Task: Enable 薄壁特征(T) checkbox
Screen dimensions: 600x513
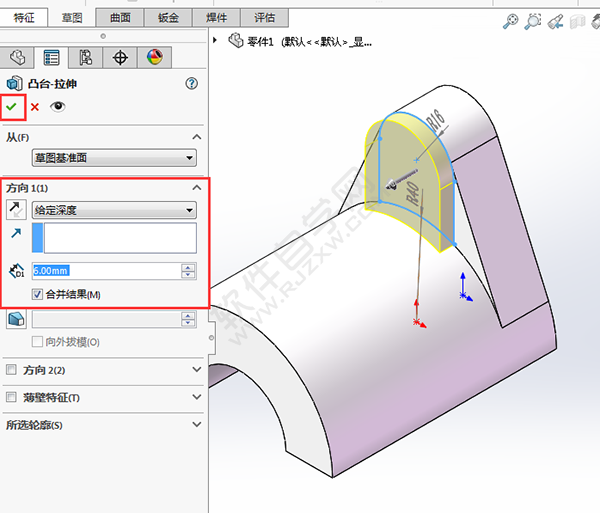Action: [11, 397]
